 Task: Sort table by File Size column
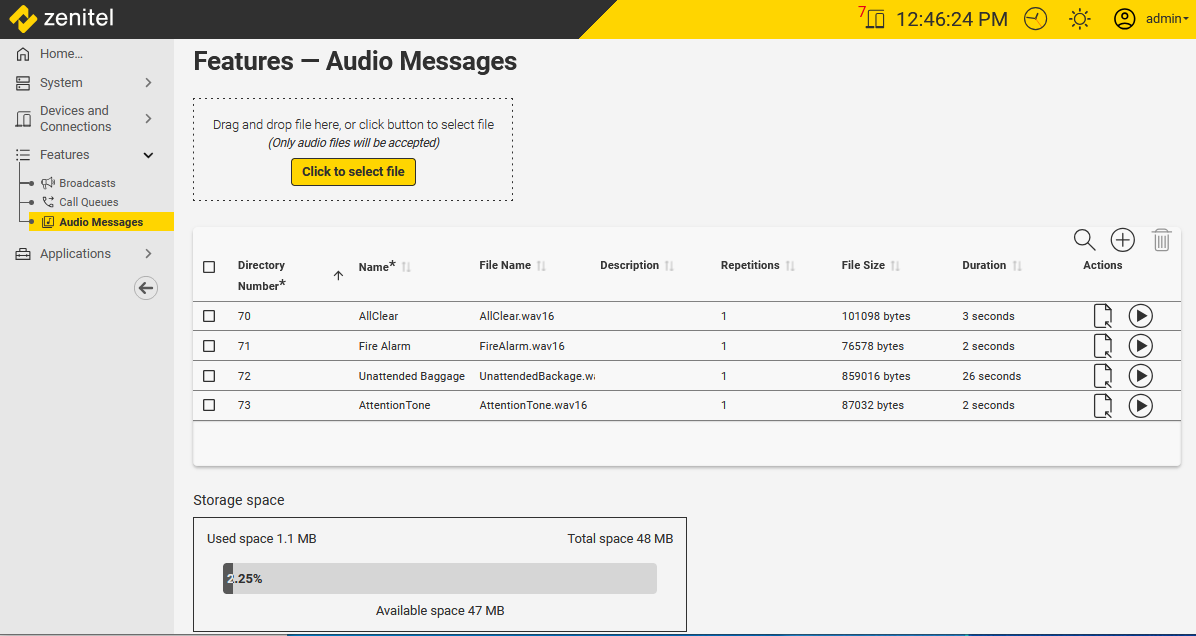click(864, 266)
